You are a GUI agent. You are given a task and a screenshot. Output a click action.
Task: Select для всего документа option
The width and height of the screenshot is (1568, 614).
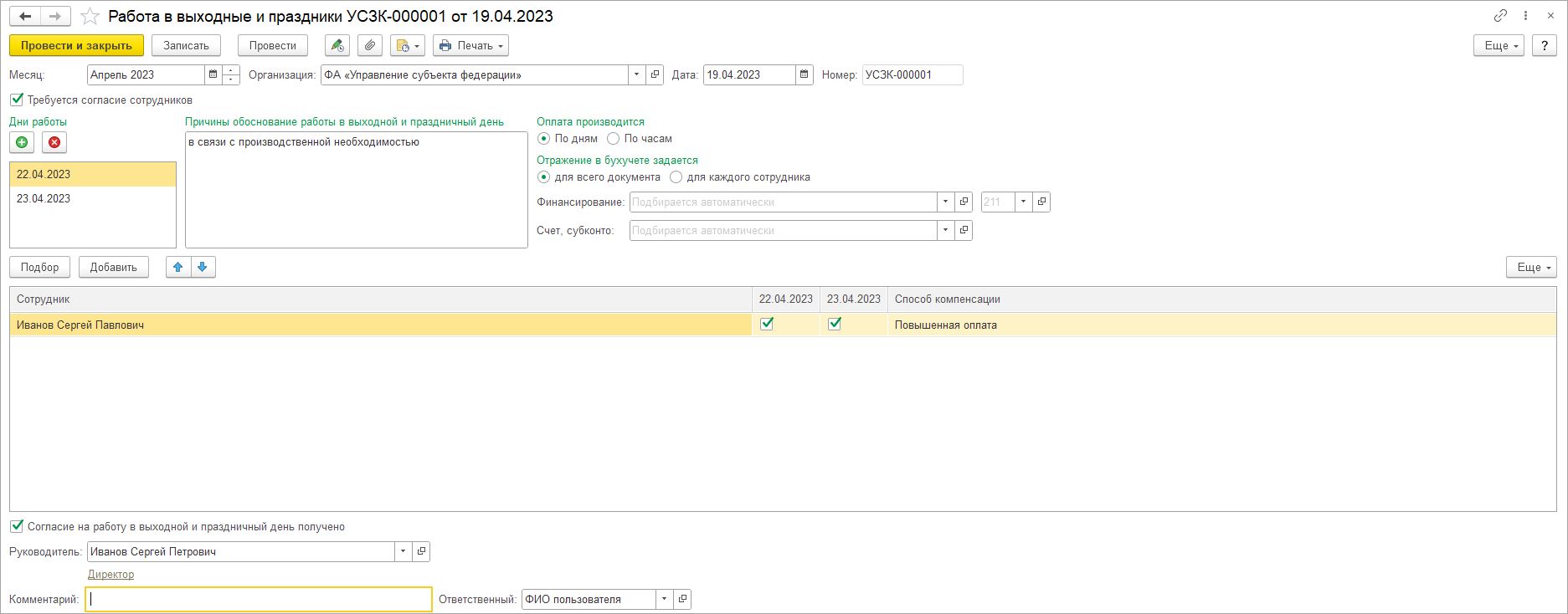pyautogui.click(x=544, y=177)
